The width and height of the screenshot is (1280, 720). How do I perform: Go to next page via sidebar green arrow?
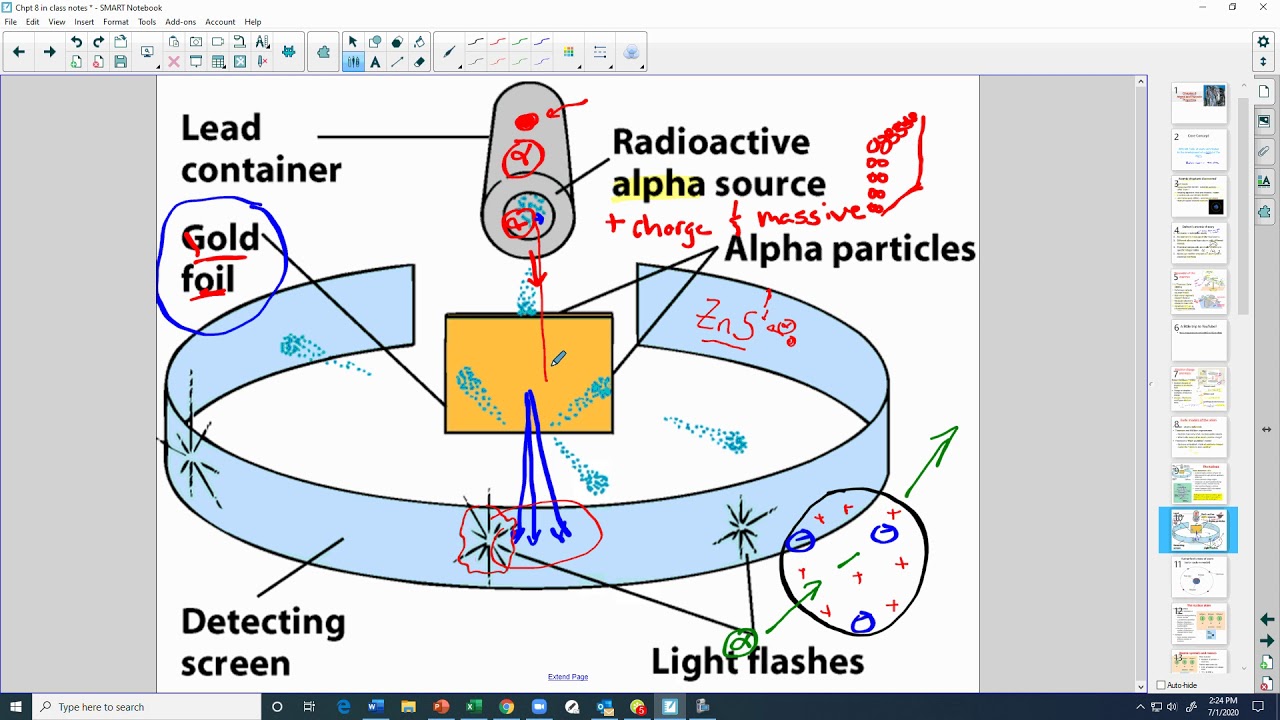coord(1266,641)
